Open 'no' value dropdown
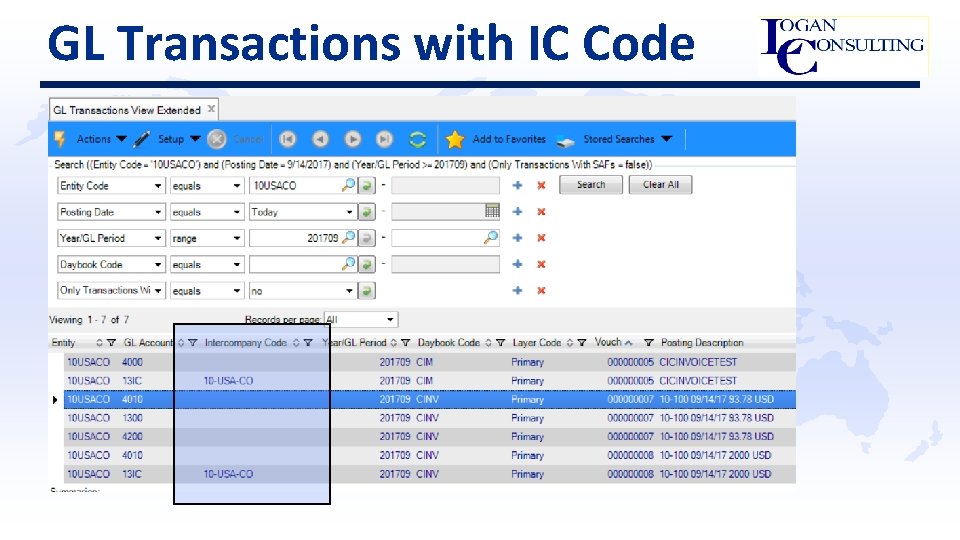960x540 pixels. pos(349,291)
